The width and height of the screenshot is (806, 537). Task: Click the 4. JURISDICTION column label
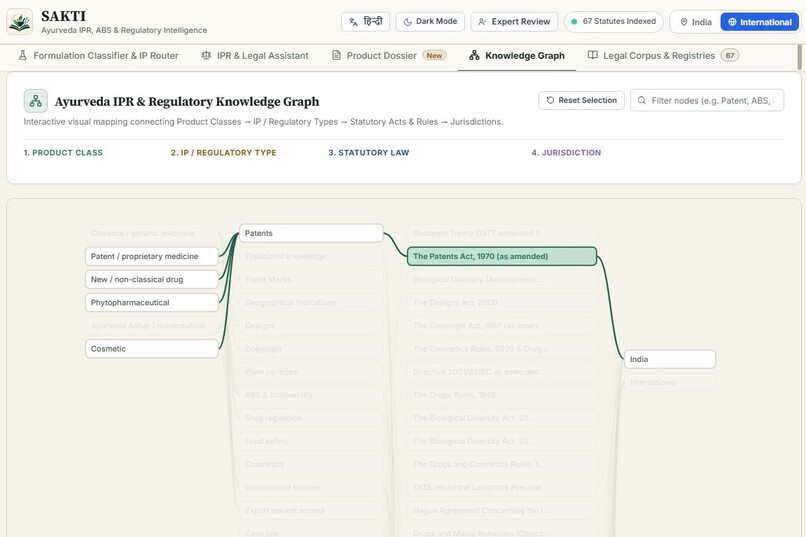click(566, 153)
